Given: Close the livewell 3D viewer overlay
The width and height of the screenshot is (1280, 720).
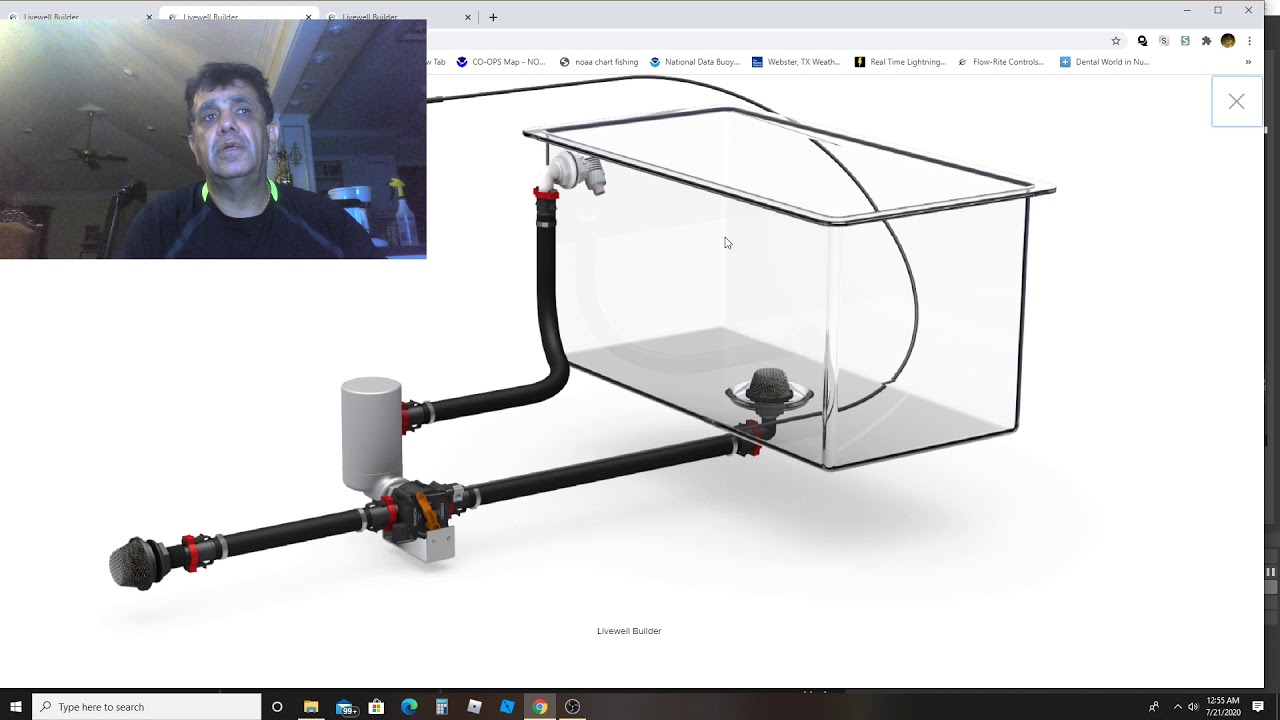Looking at the screenshot, I should (1236, 102).
